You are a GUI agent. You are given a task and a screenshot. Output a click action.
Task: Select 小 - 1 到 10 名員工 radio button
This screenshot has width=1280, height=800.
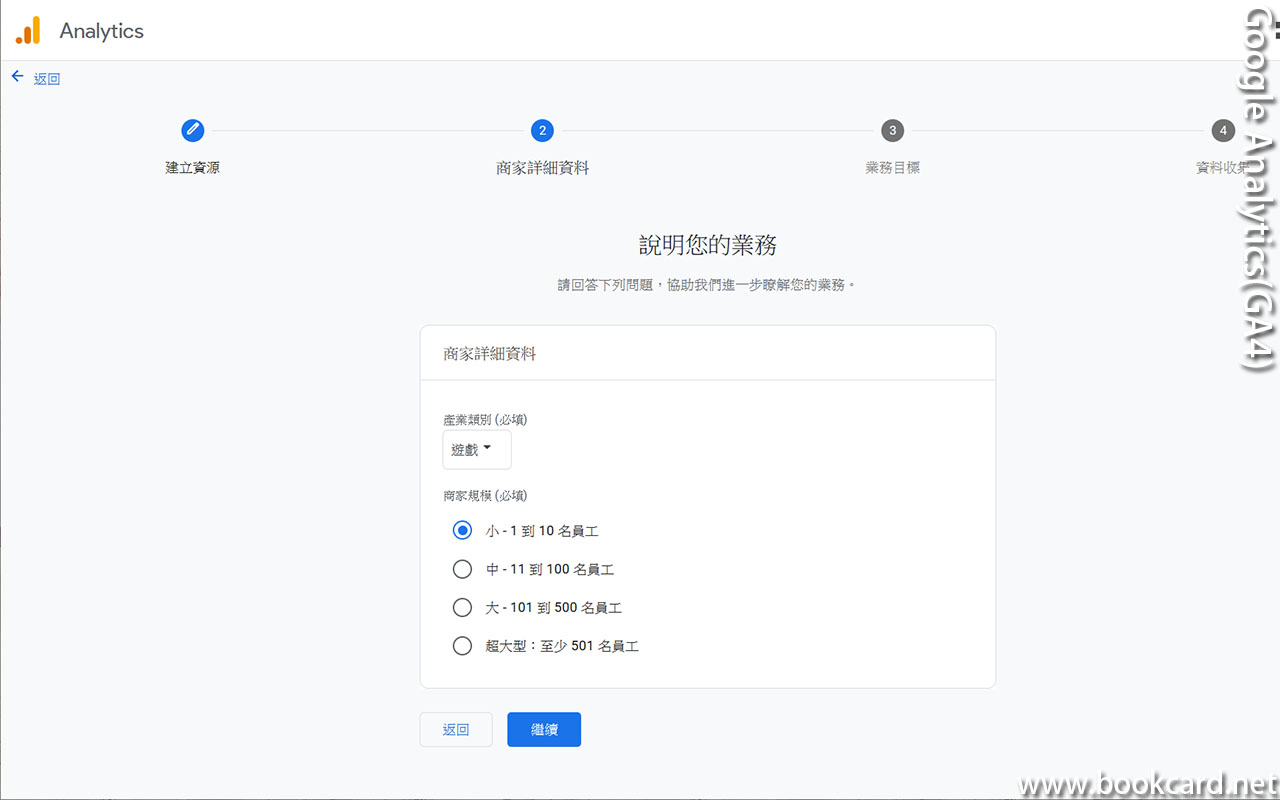462,530
